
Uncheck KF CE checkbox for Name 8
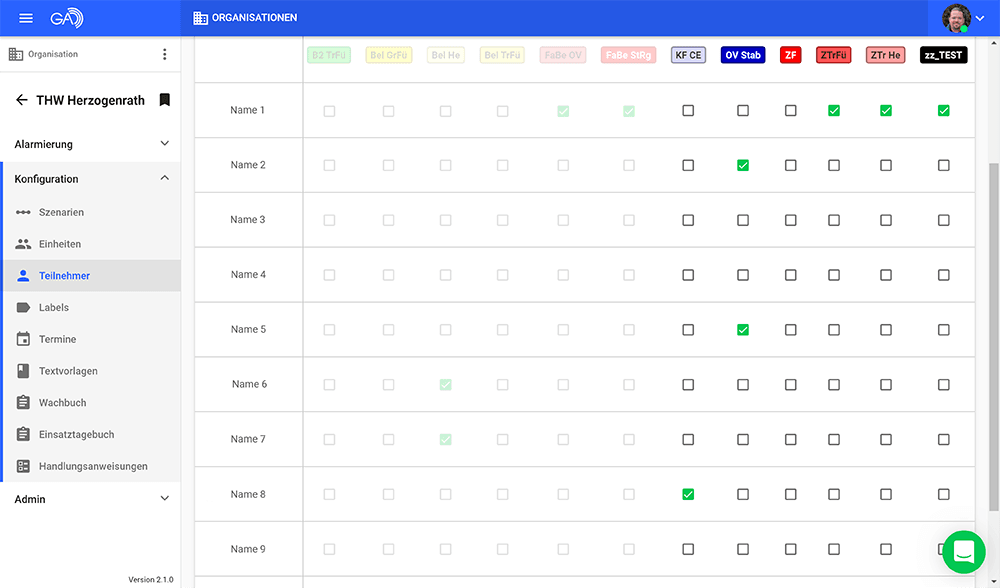pyautogui.click(x=688, y=494)
